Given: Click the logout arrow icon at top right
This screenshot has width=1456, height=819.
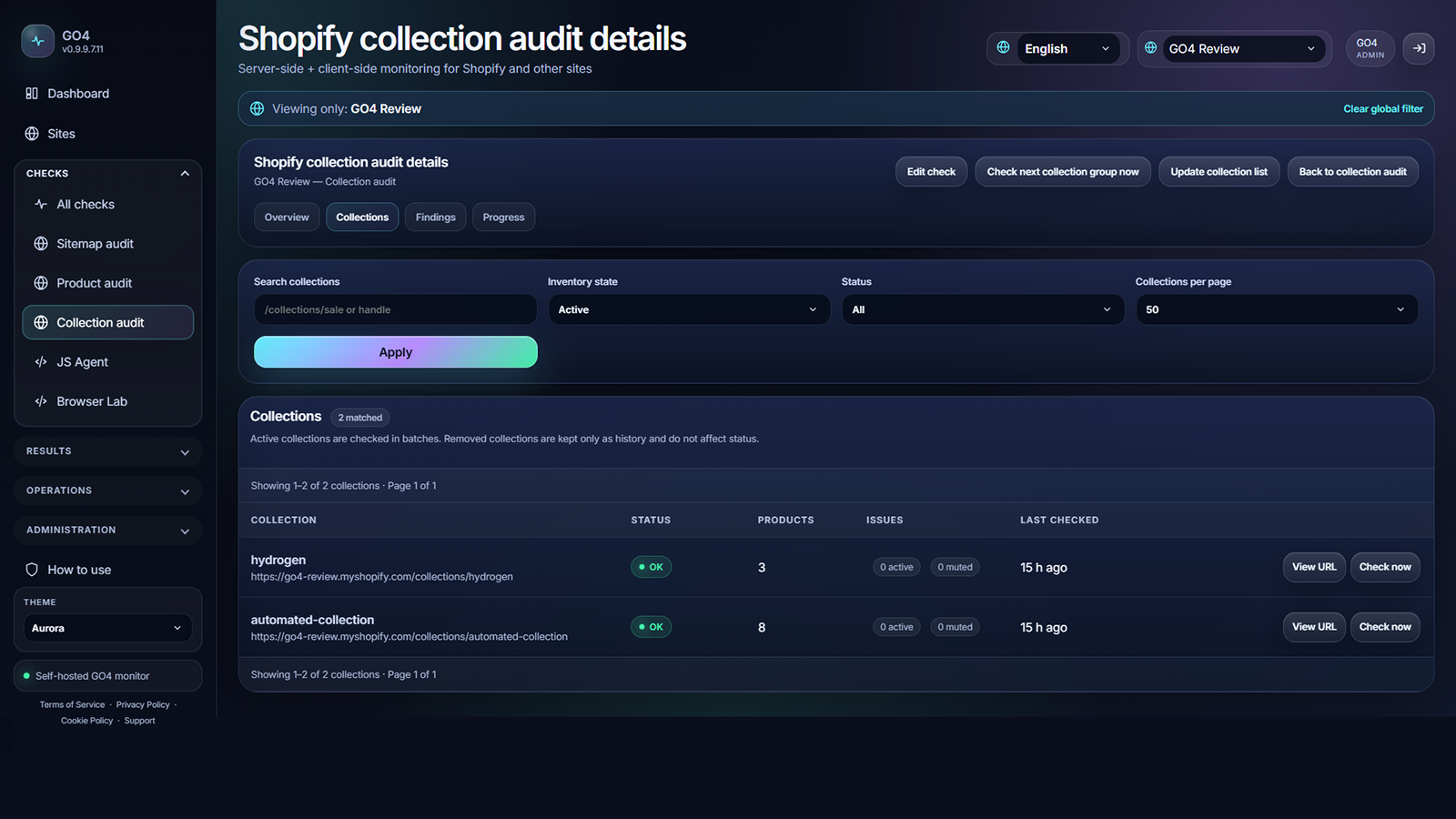Looking at the screenshot, I should click(x=1419, y=48).
